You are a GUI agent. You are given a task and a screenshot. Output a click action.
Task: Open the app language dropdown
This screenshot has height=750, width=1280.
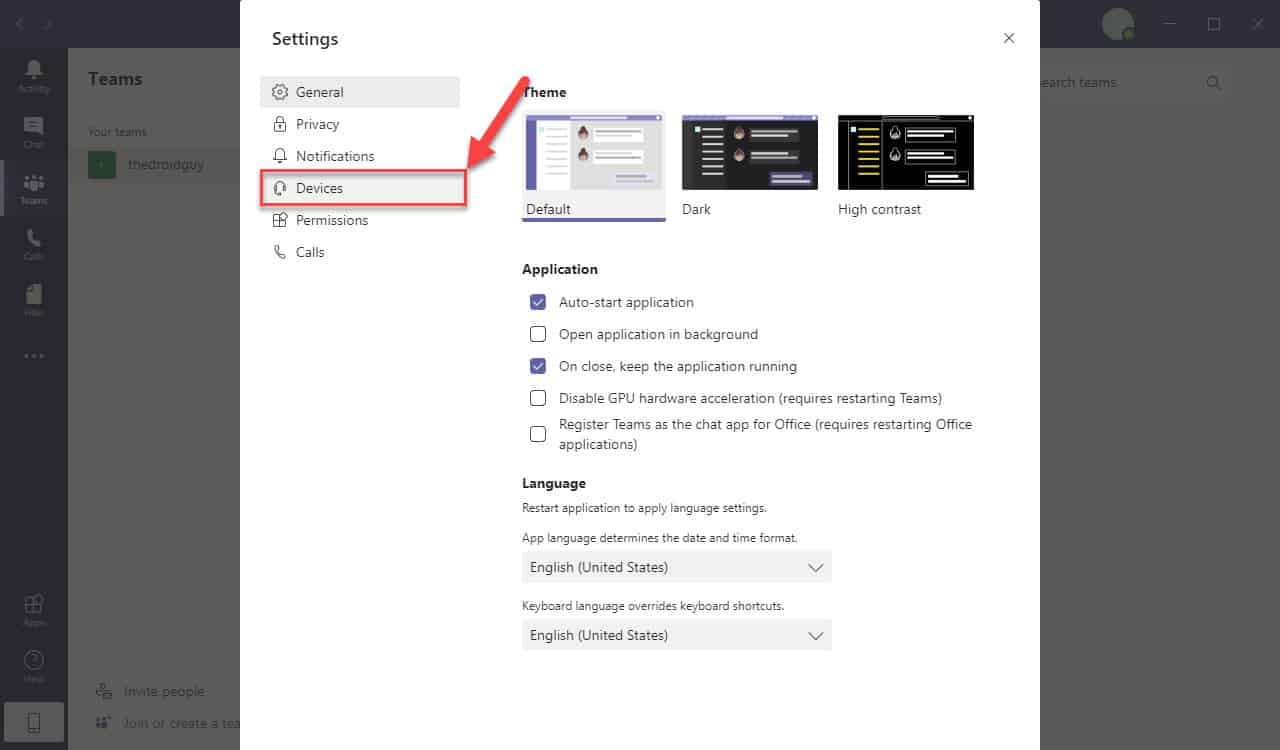(x=676, y=567)
